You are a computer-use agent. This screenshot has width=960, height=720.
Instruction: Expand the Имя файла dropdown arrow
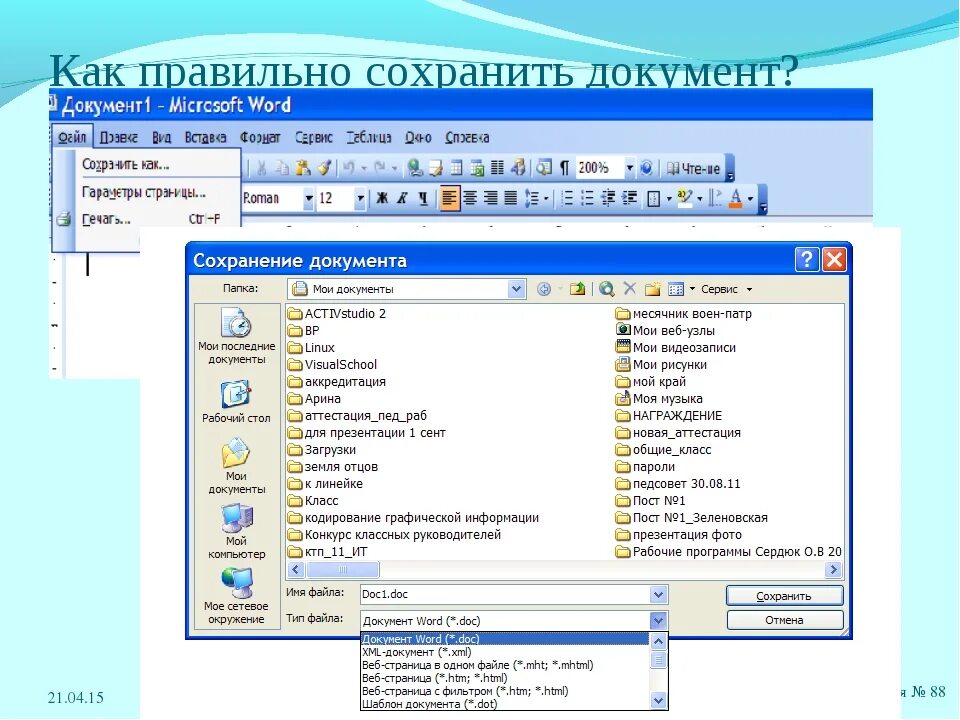pyautogui.click(x=658, y=594)
